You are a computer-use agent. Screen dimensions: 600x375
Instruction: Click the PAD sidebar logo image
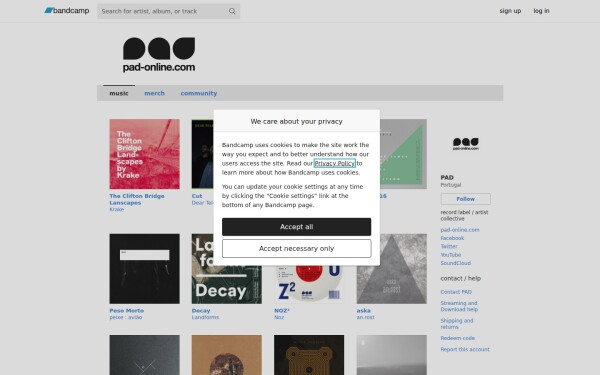pos(465,143)
